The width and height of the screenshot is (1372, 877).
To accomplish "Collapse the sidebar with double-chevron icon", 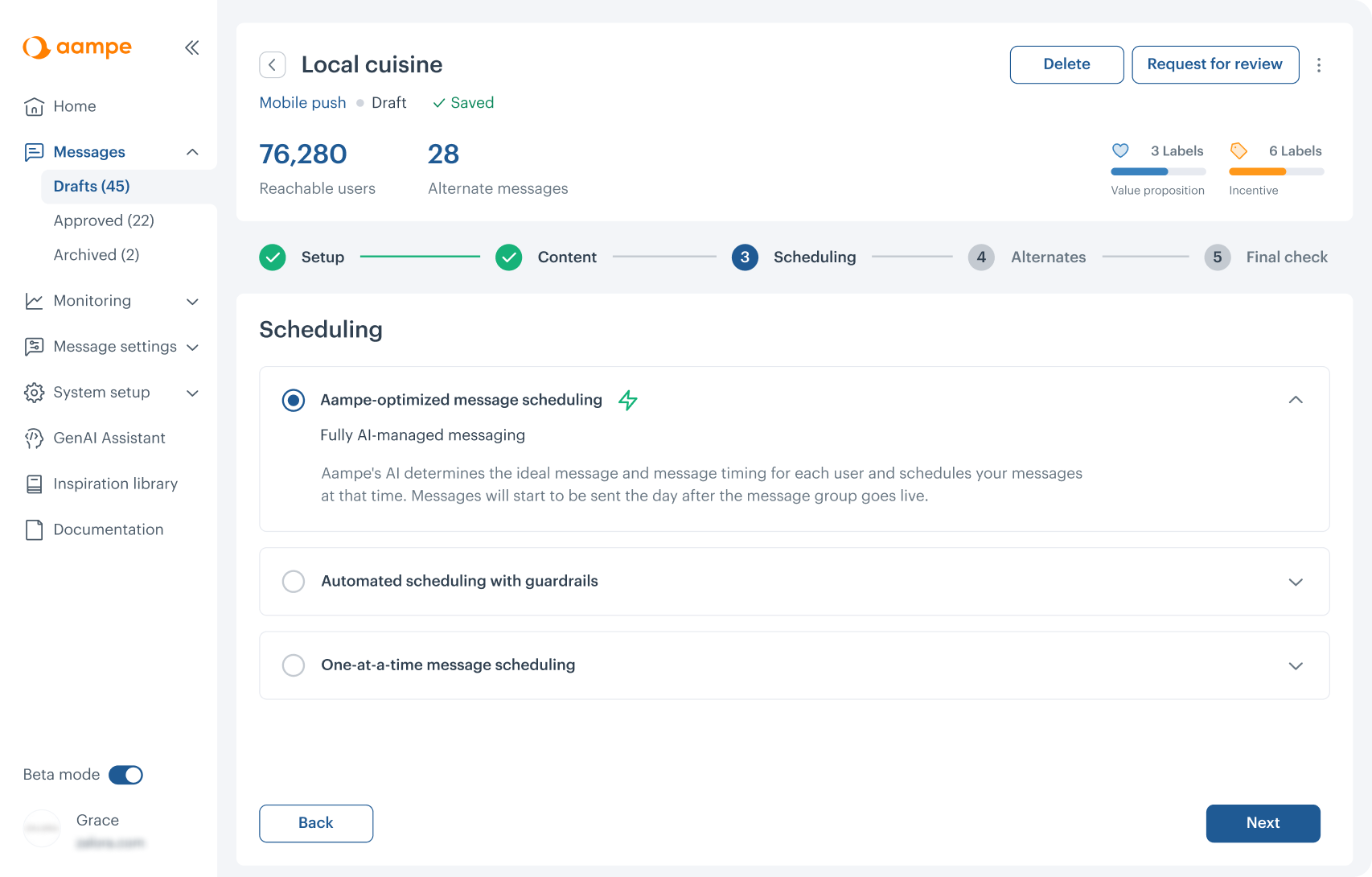I will tap(192, 47).
